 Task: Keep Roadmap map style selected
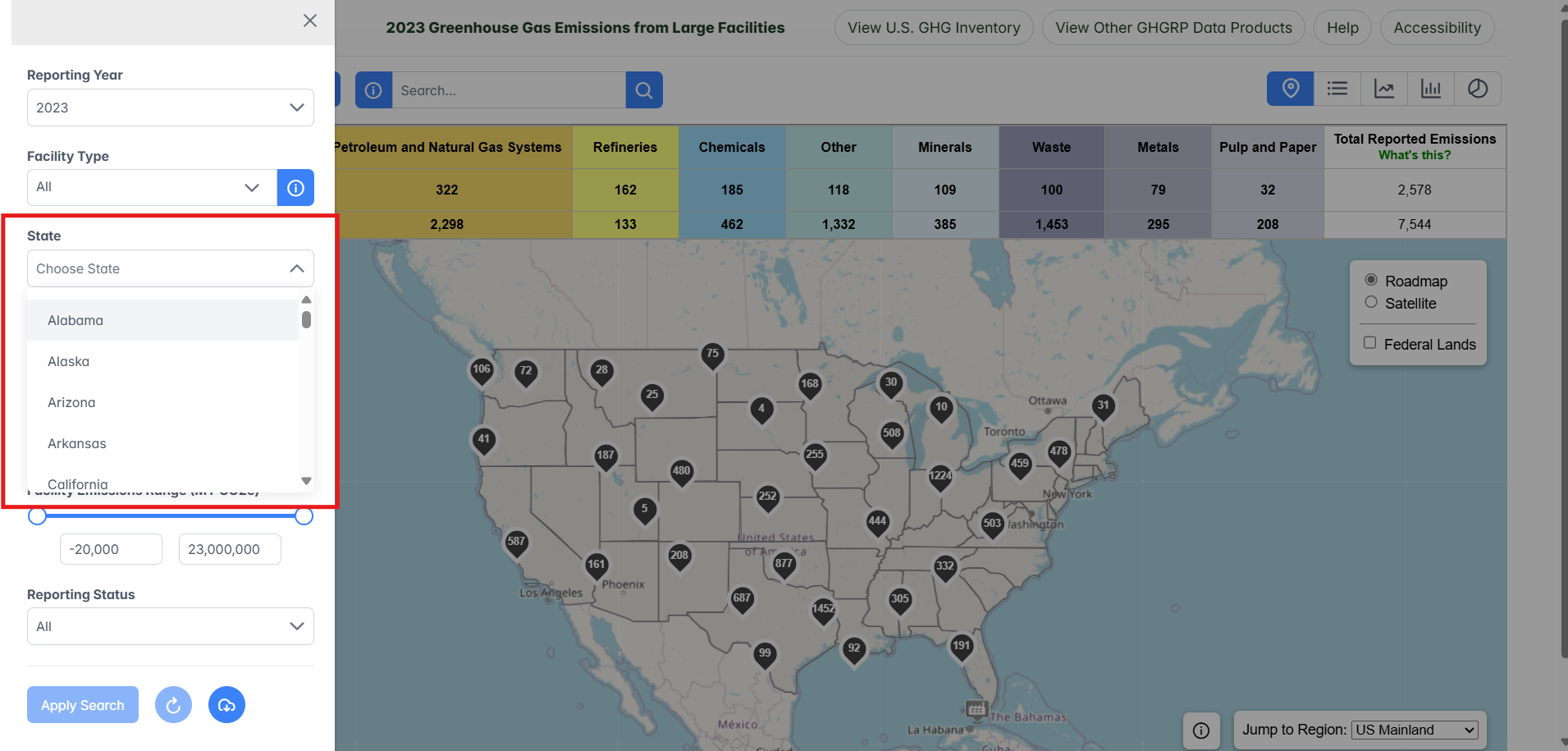coord(1370,279)
